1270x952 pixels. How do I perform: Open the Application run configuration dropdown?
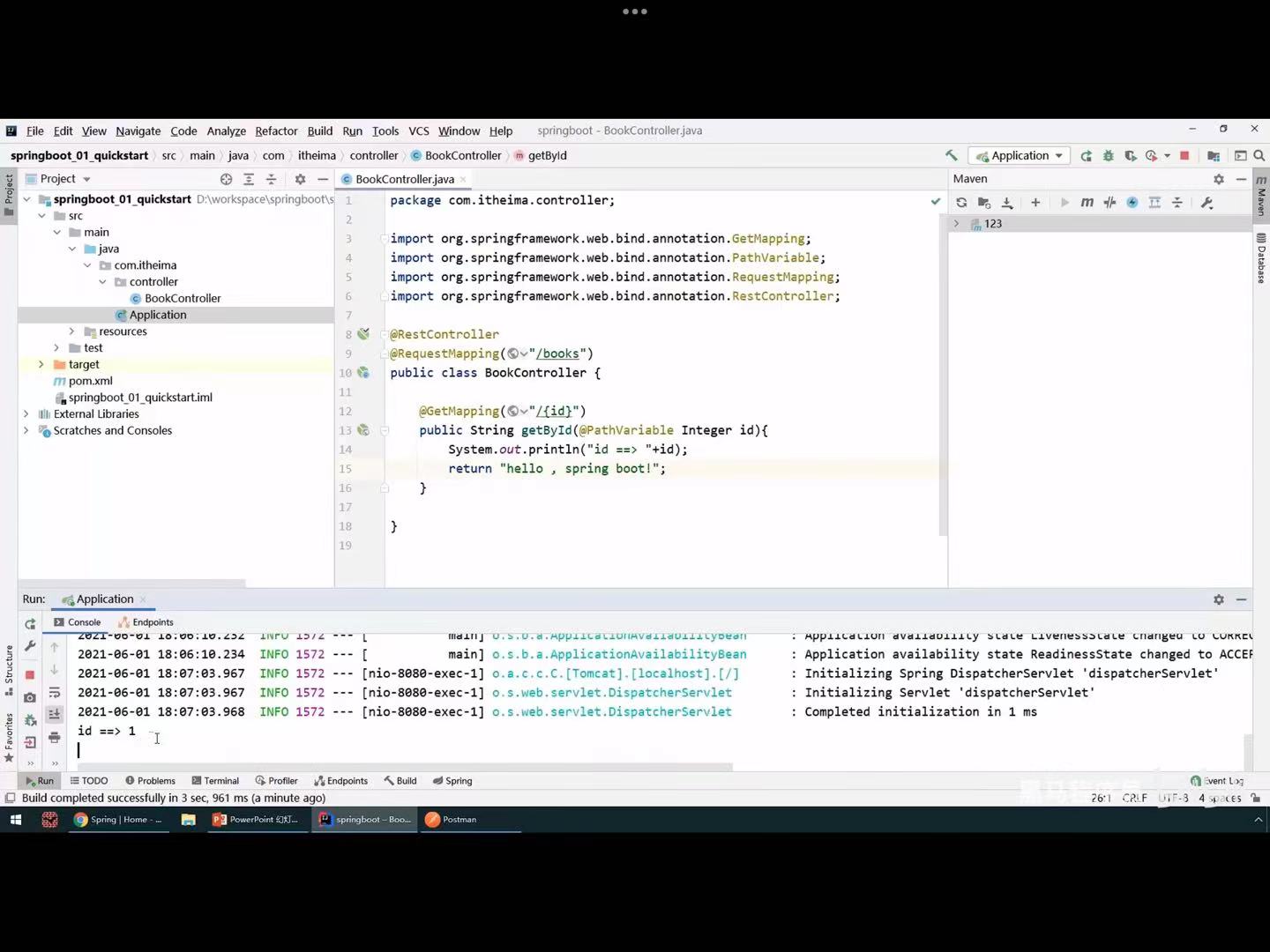click(x=1020, y=155)
